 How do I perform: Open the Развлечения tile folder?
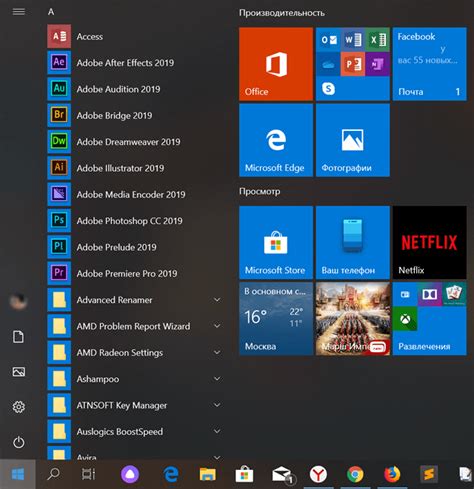click(x=429, y=319)
